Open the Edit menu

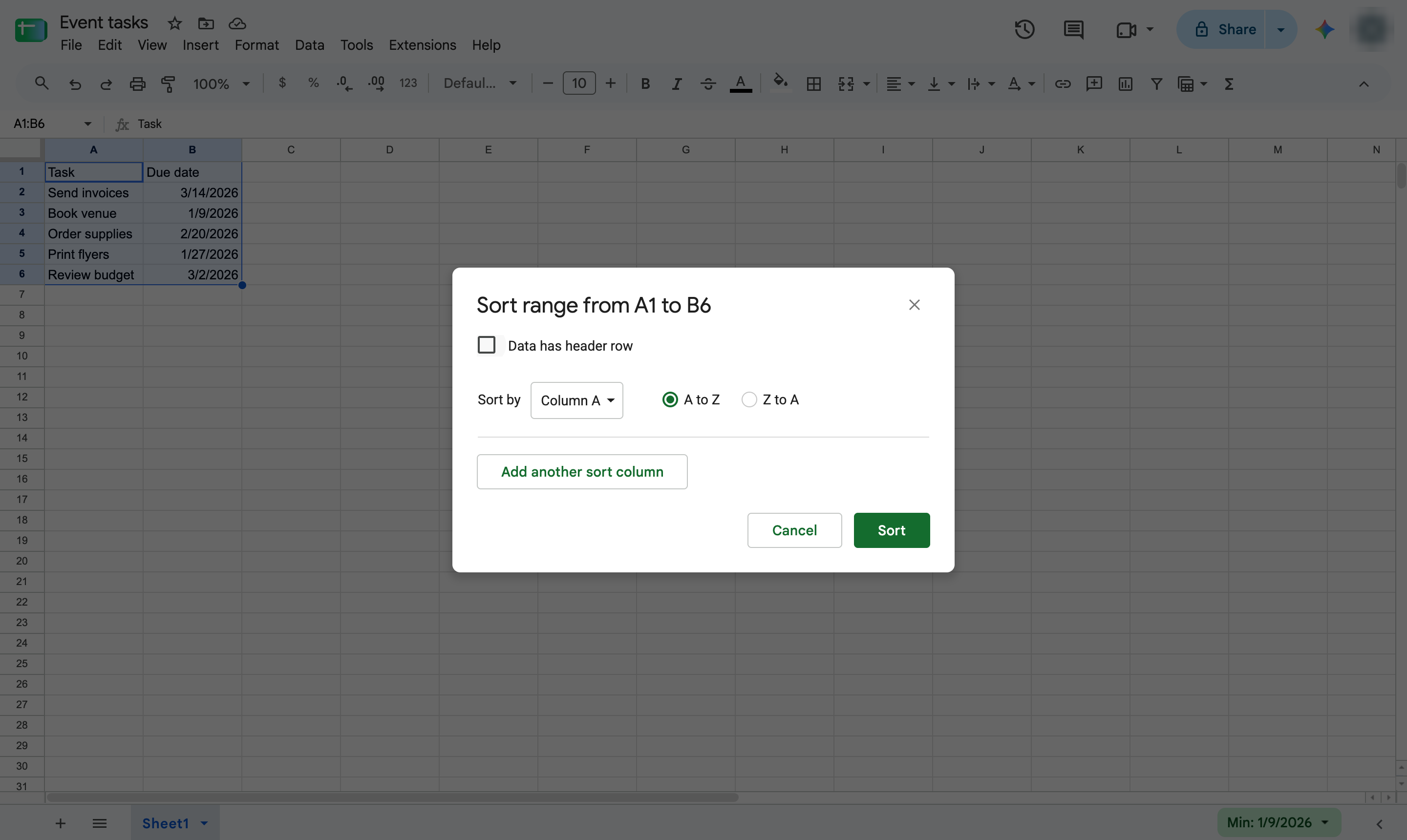pyautogui.click(x=110, y=45)
